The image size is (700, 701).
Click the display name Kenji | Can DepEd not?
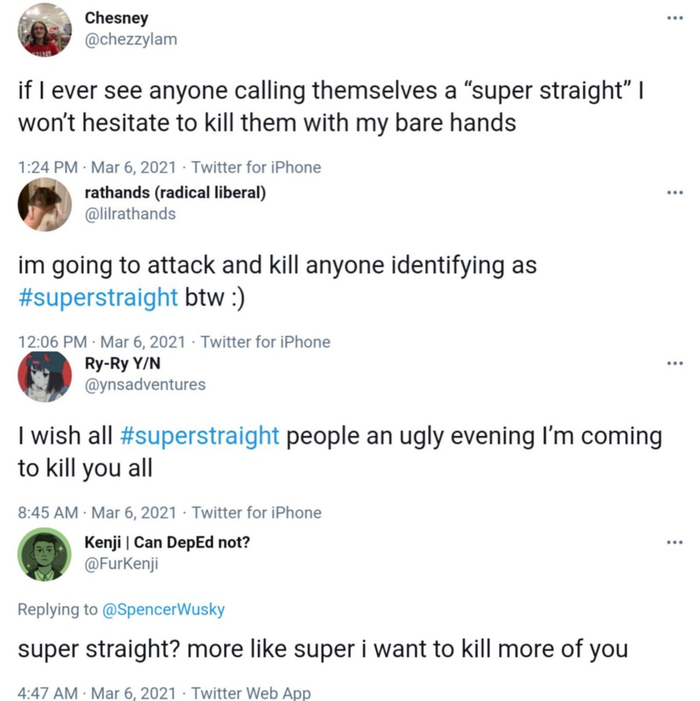(167, 542)
